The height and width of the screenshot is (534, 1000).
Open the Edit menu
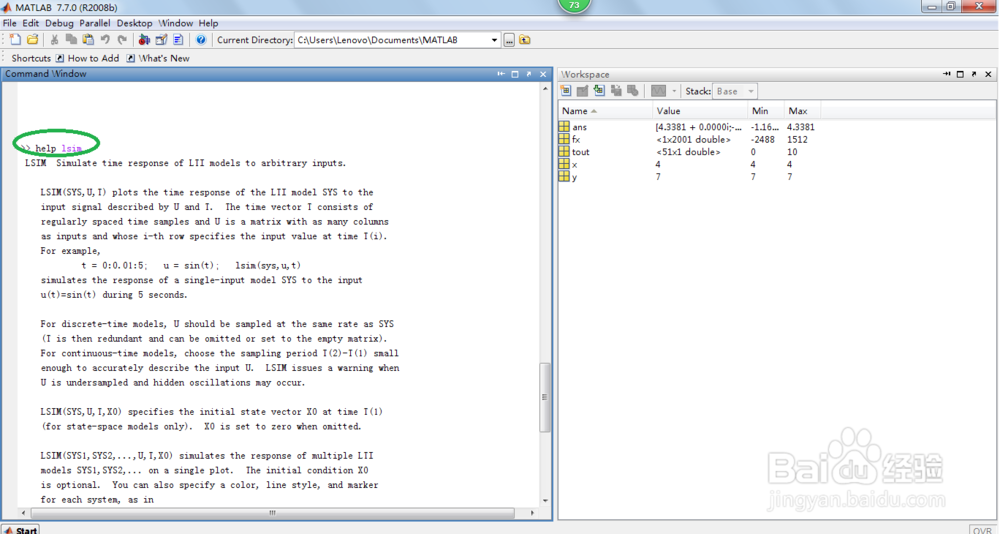(x=31, y=23)
